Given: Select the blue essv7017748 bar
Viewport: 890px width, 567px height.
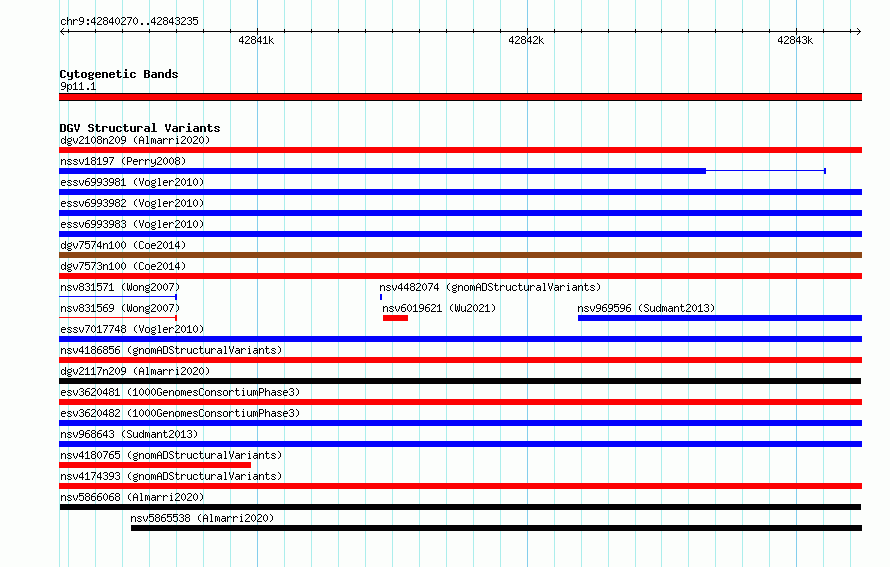Looking at the screenshot, I should pyautogui.click(x=460, y=339).
